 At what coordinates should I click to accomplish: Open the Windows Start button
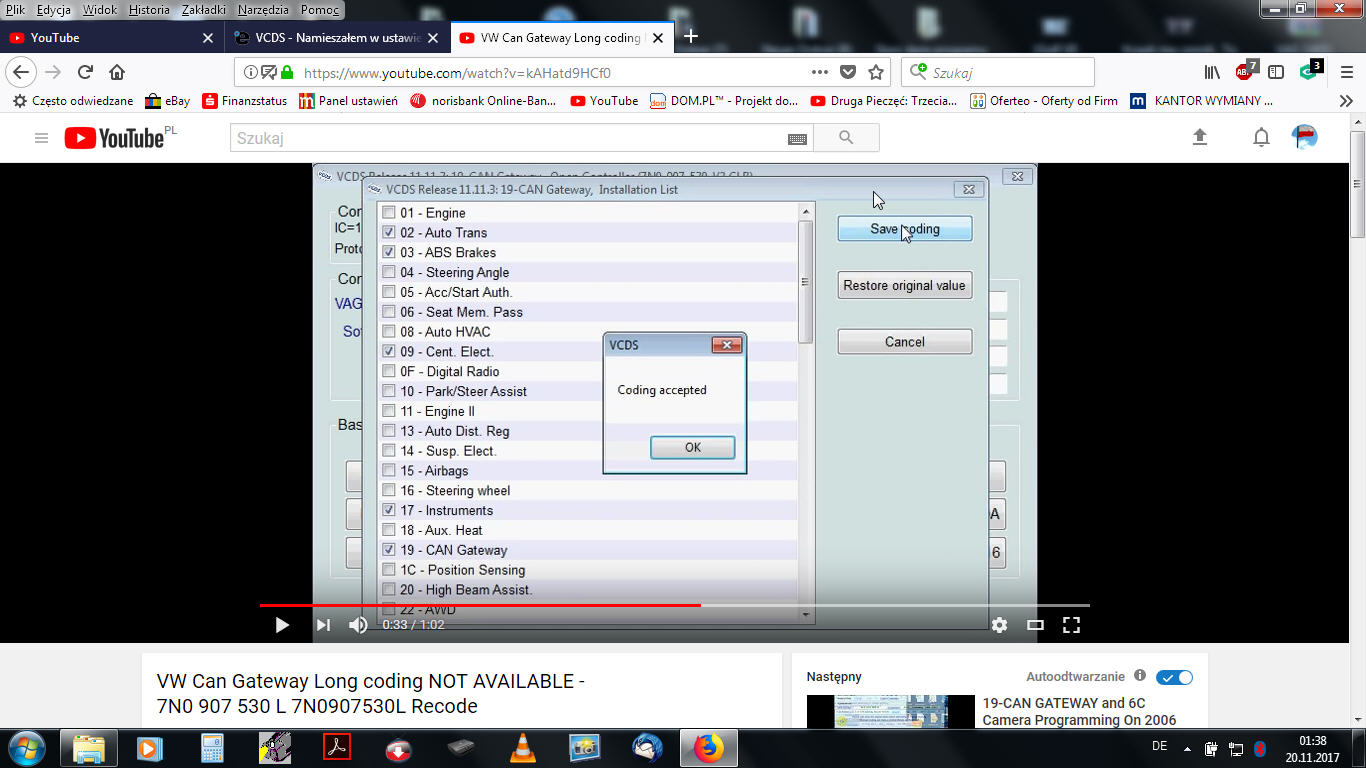[27, 747]
